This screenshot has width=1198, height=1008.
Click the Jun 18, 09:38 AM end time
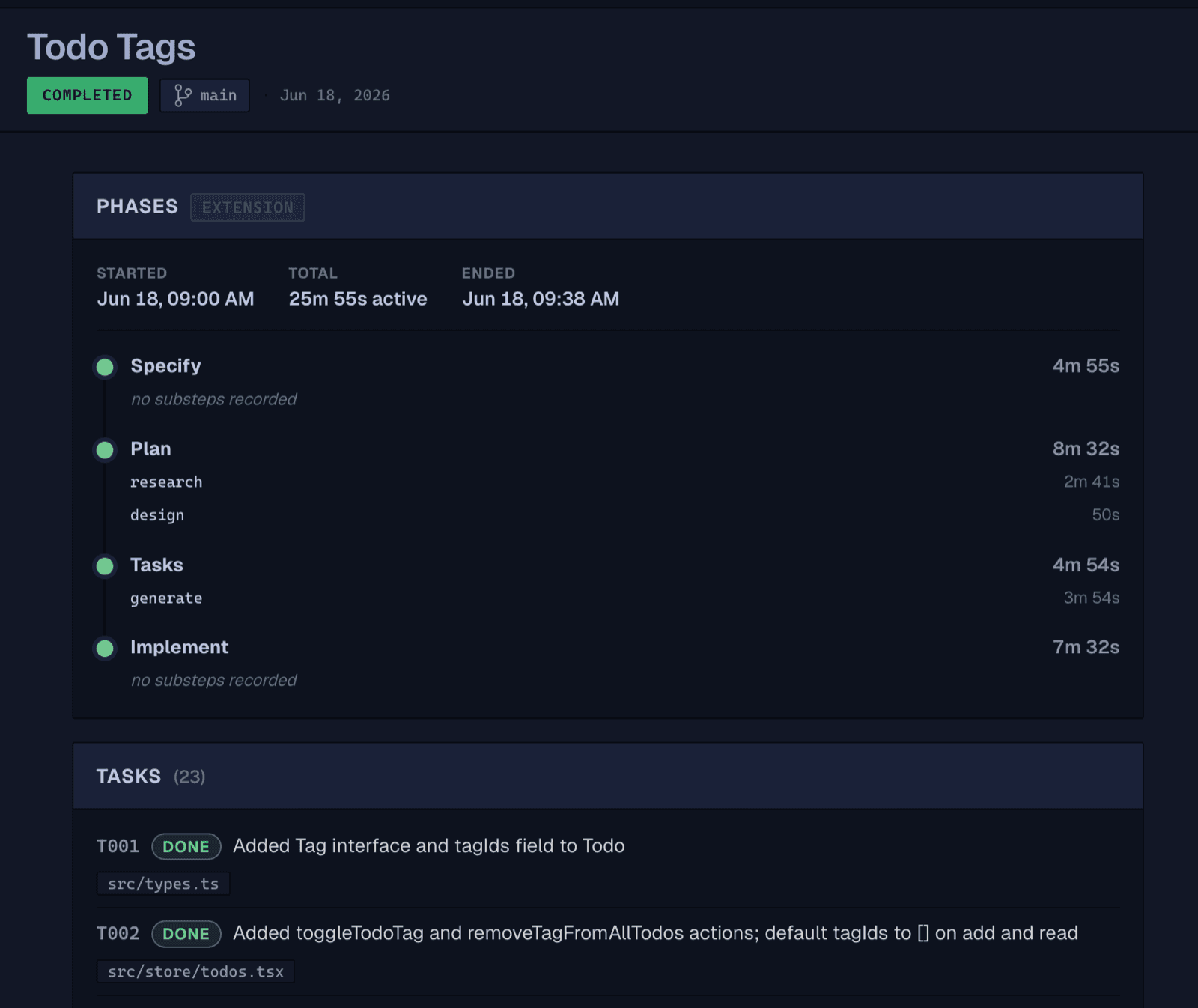(x=541, y=299)
